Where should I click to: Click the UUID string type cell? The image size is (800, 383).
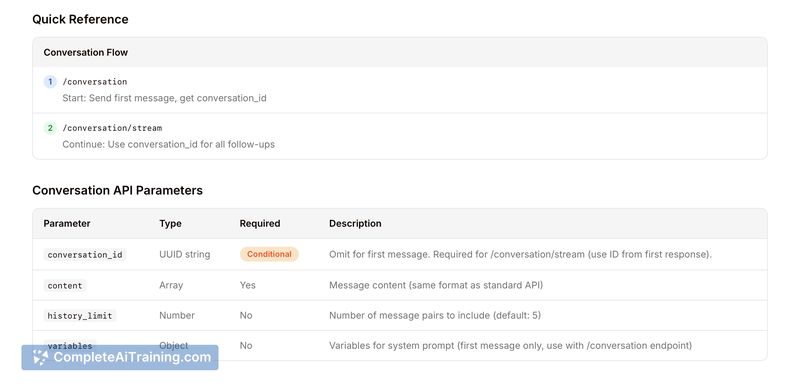click(x=185, y=254)
